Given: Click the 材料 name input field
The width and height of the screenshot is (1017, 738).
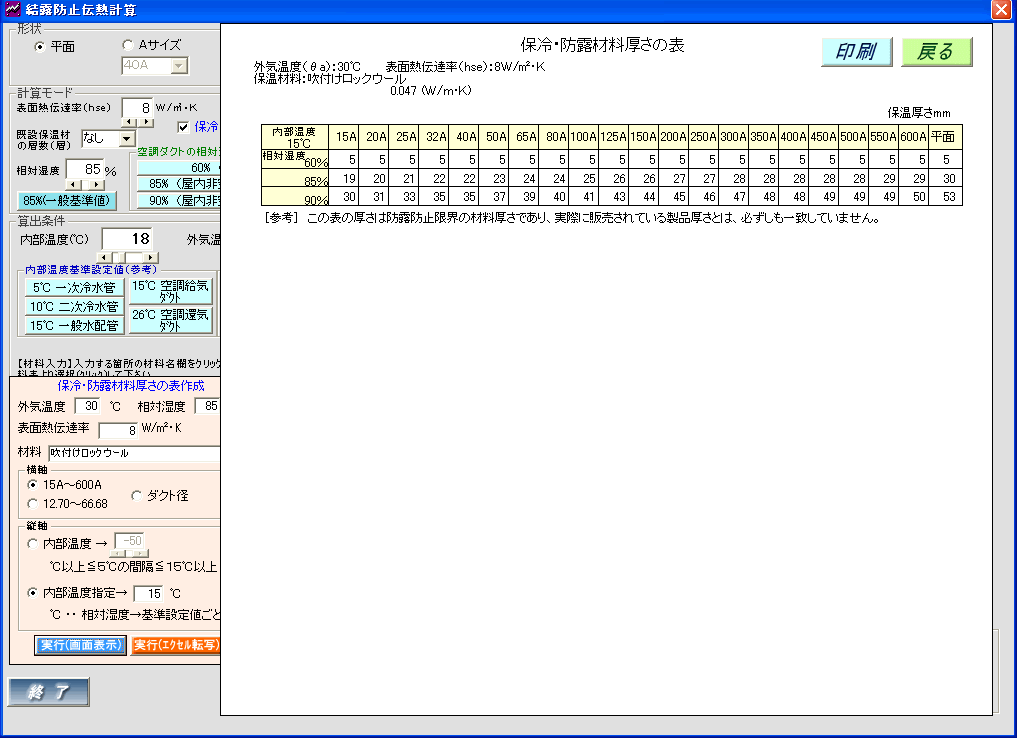Looking at the screenshot, I should (x=132, y=453).
